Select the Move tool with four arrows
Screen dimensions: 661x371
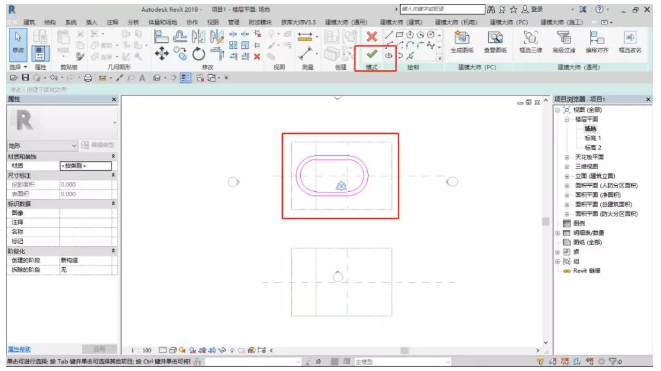(162, 54)
